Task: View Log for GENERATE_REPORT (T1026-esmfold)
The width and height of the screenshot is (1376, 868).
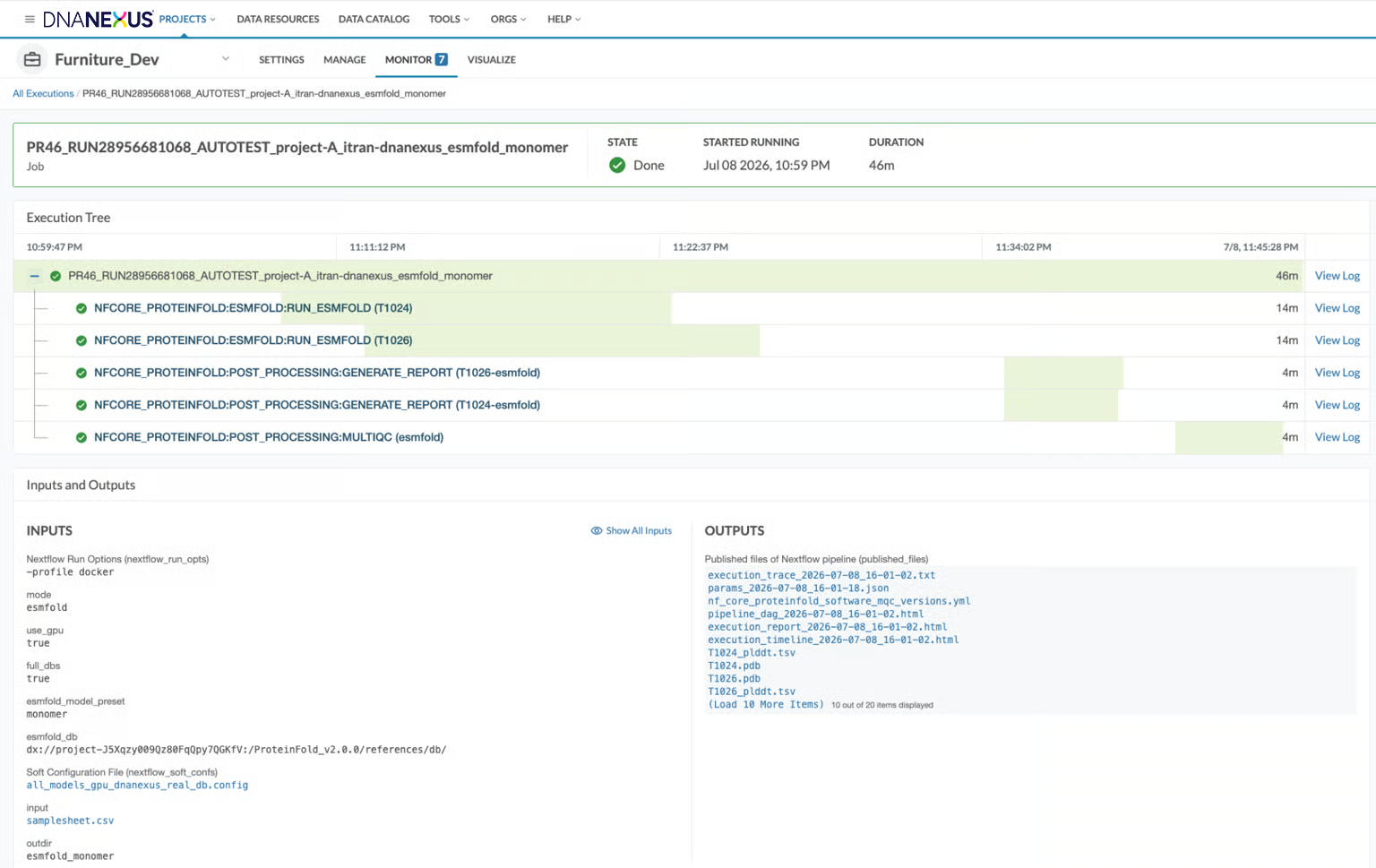Action: point(1337,373)
